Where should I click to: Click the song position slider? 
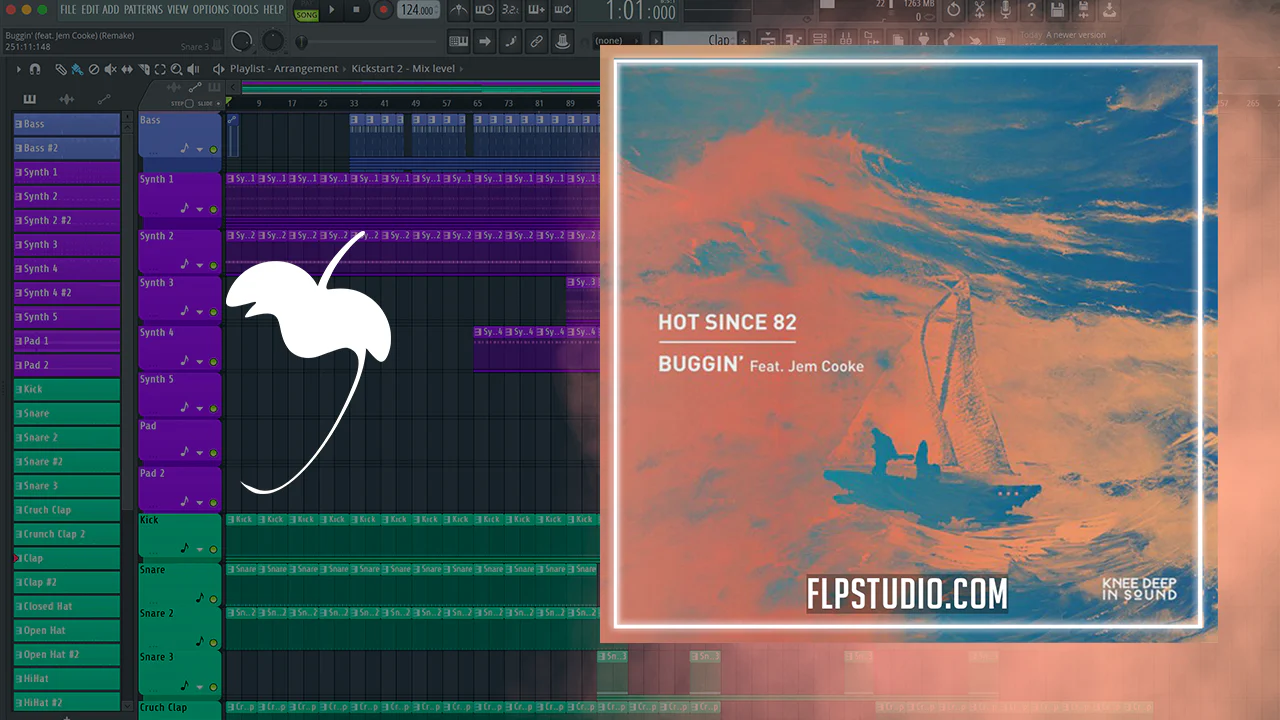(368, 42)
